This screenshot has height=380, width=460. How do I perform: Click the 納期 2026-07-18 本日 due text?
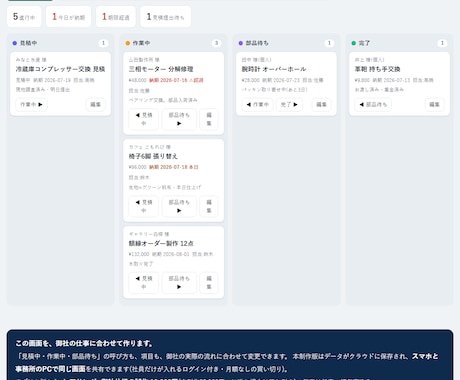[173, 167]
